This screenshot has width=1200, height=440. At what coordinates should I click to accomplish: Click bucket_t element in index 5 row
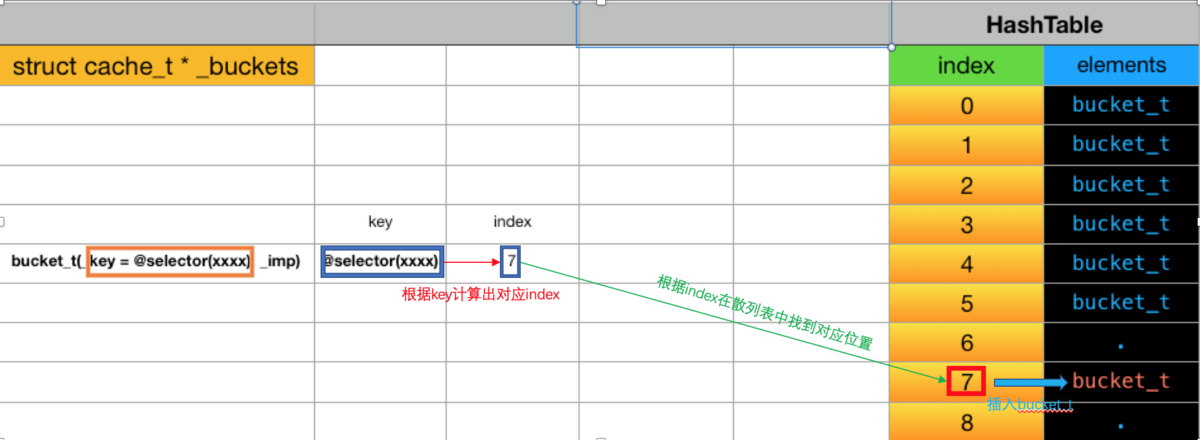[x=1121, y=303]
